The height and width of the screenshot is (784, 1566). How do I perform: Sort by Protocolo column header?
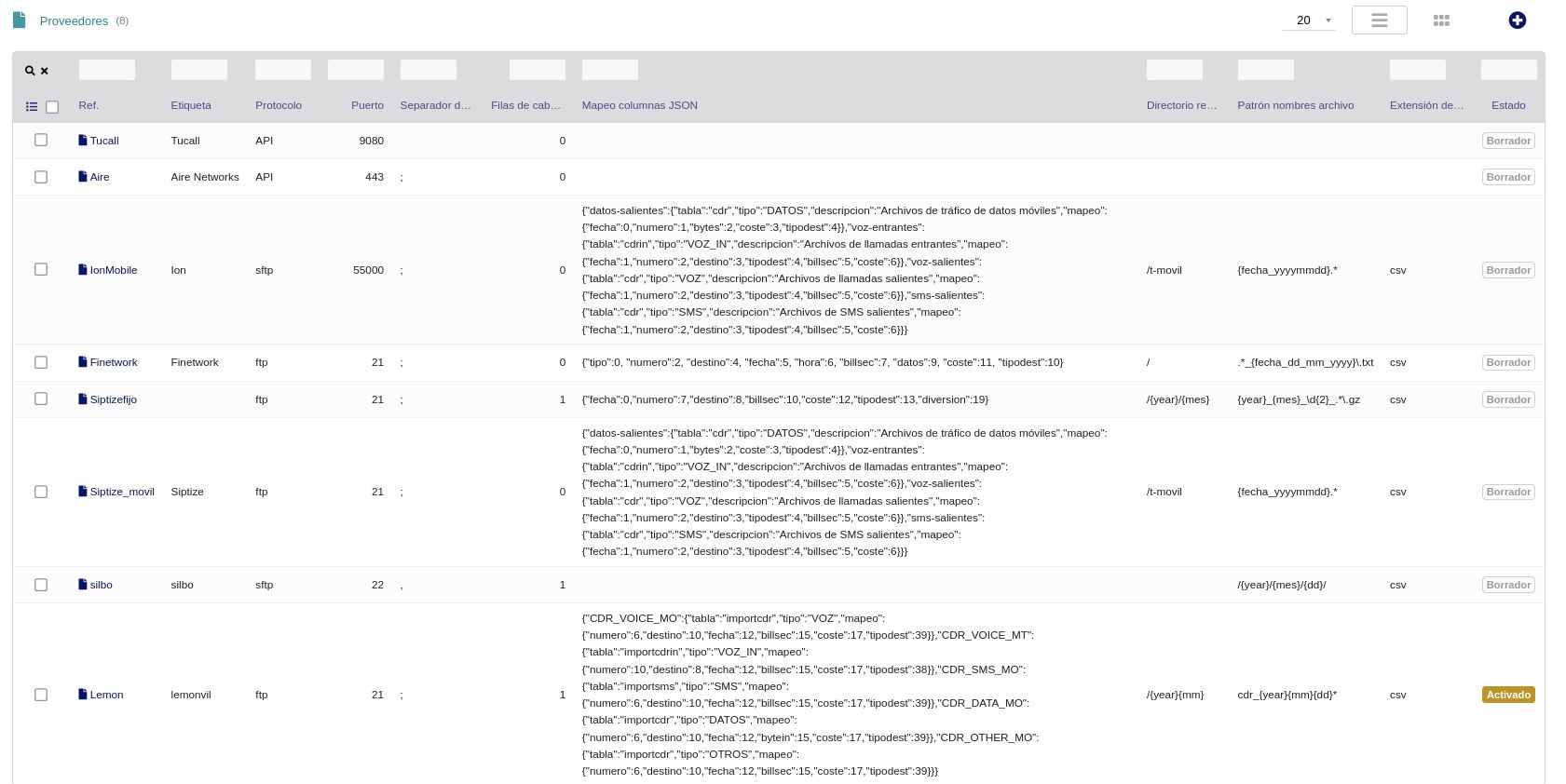coord(279,105)
